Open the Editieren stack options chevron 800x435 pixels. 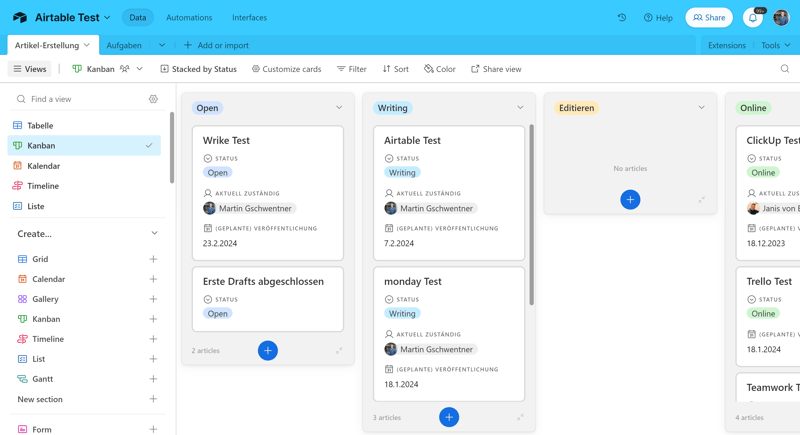coord(702,108)
